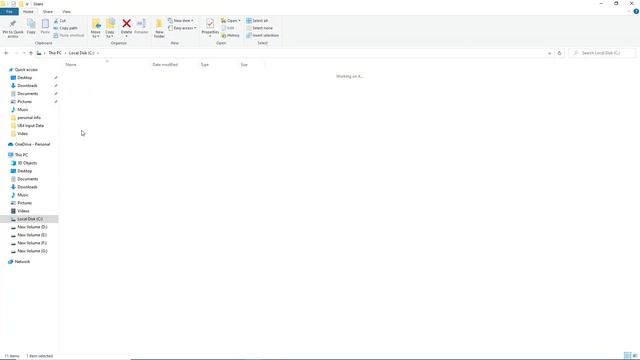Viewport: 640px width, 360px height.
Task: Click History in the Open group
Action: point(230,36)
